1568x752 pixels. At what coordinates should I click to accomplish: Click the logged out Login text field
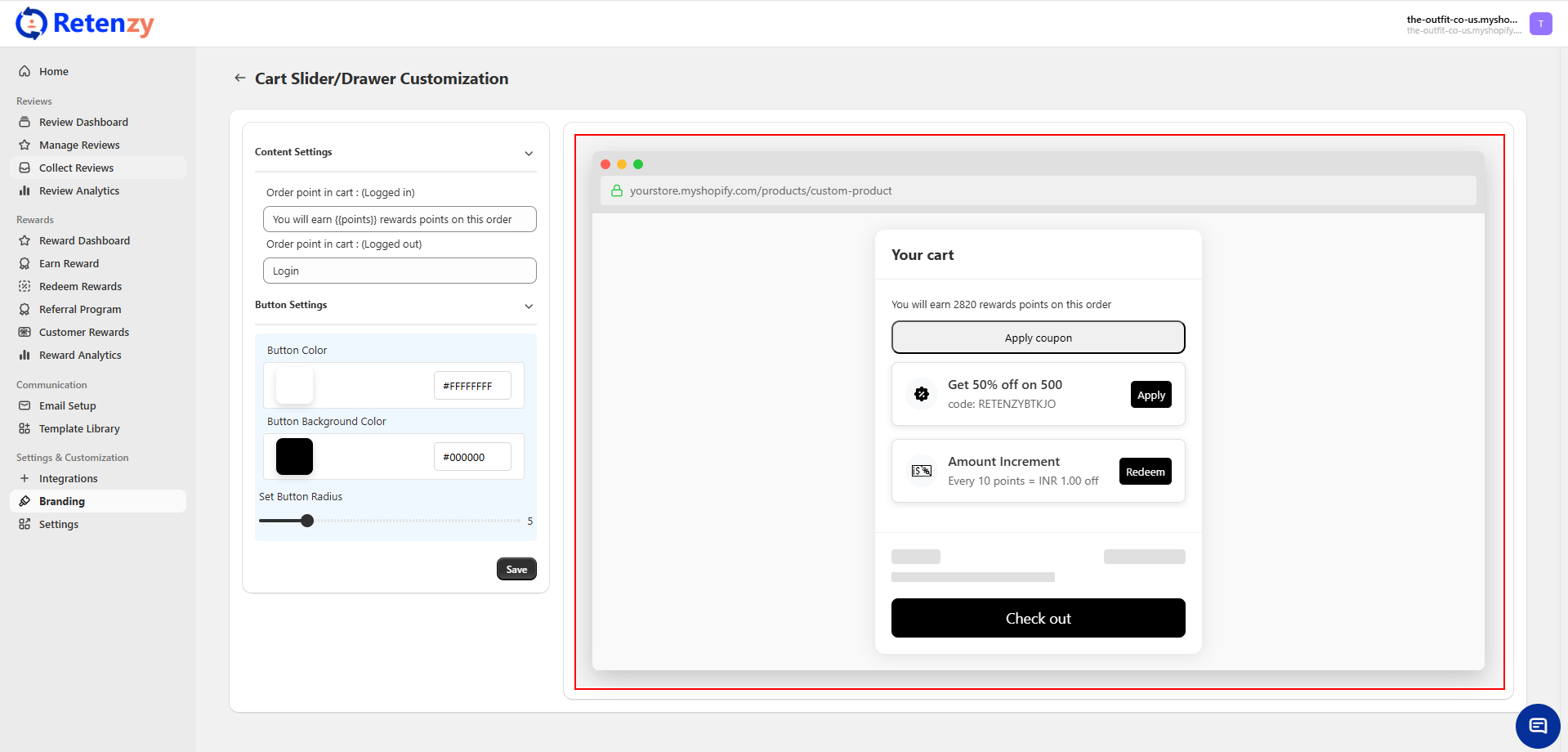point(400,271)
